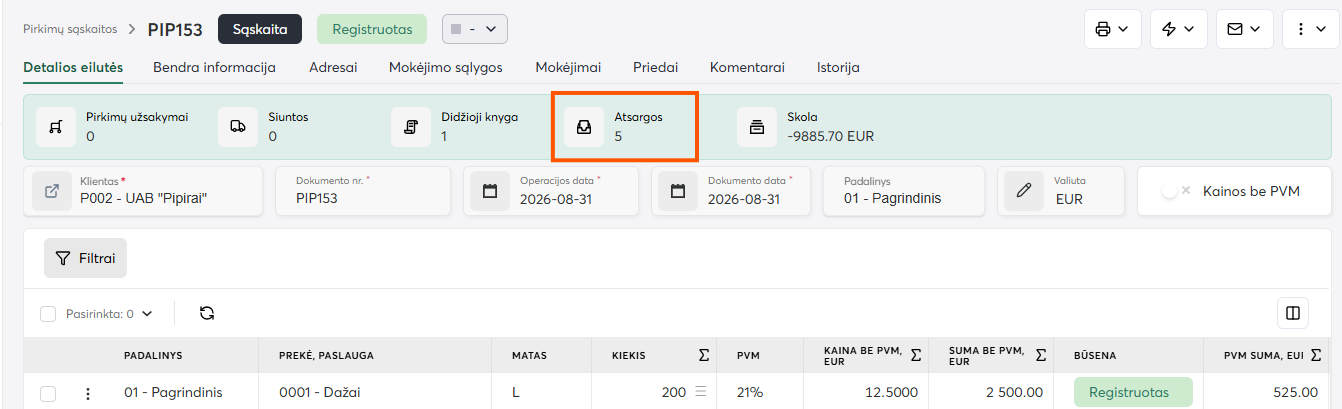Click the Pirkimų sąskaitos breadcrumb link

70,30
